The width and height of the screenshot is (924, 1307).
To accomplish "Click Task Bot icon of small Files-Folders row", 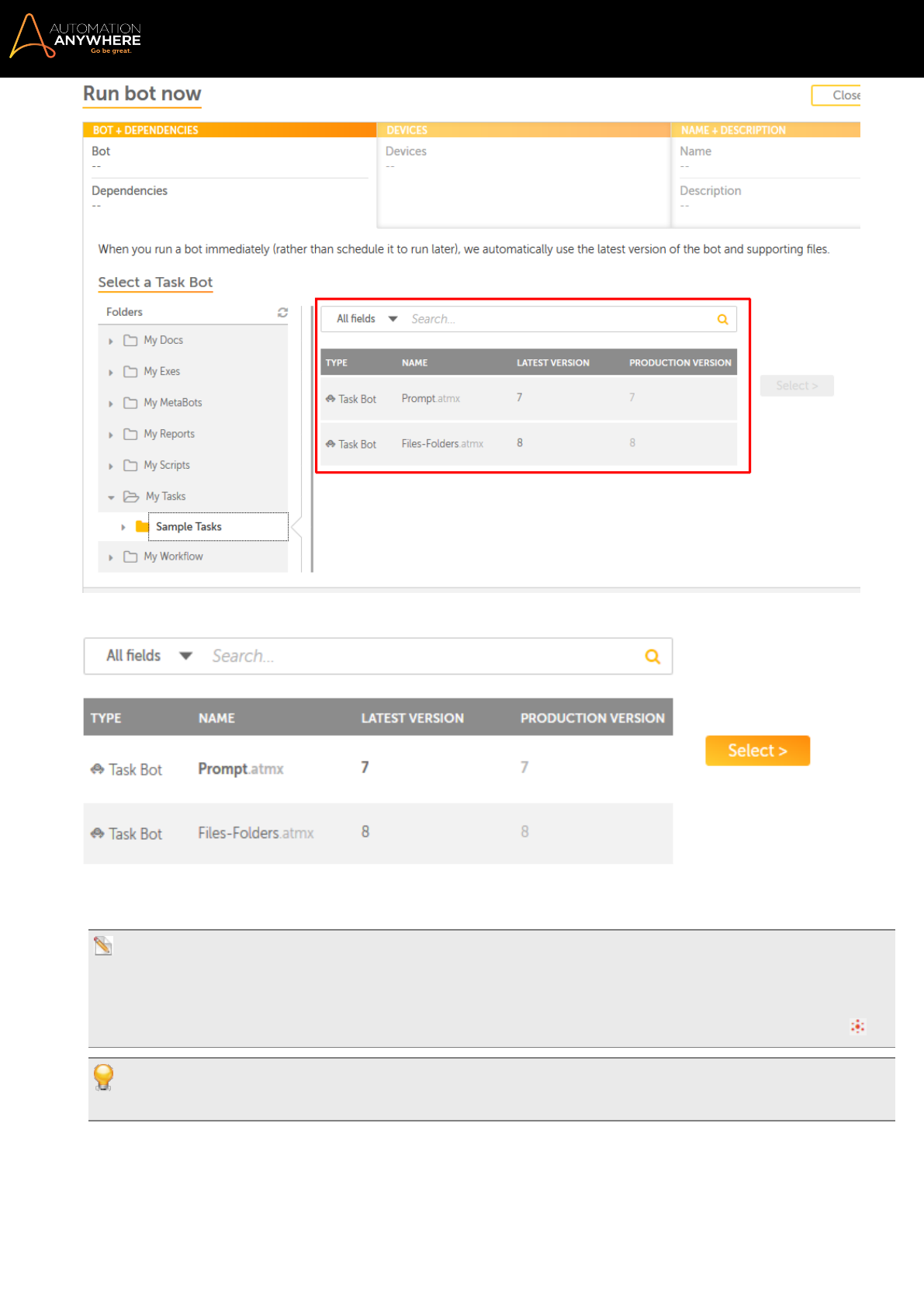I will [330, 443].
